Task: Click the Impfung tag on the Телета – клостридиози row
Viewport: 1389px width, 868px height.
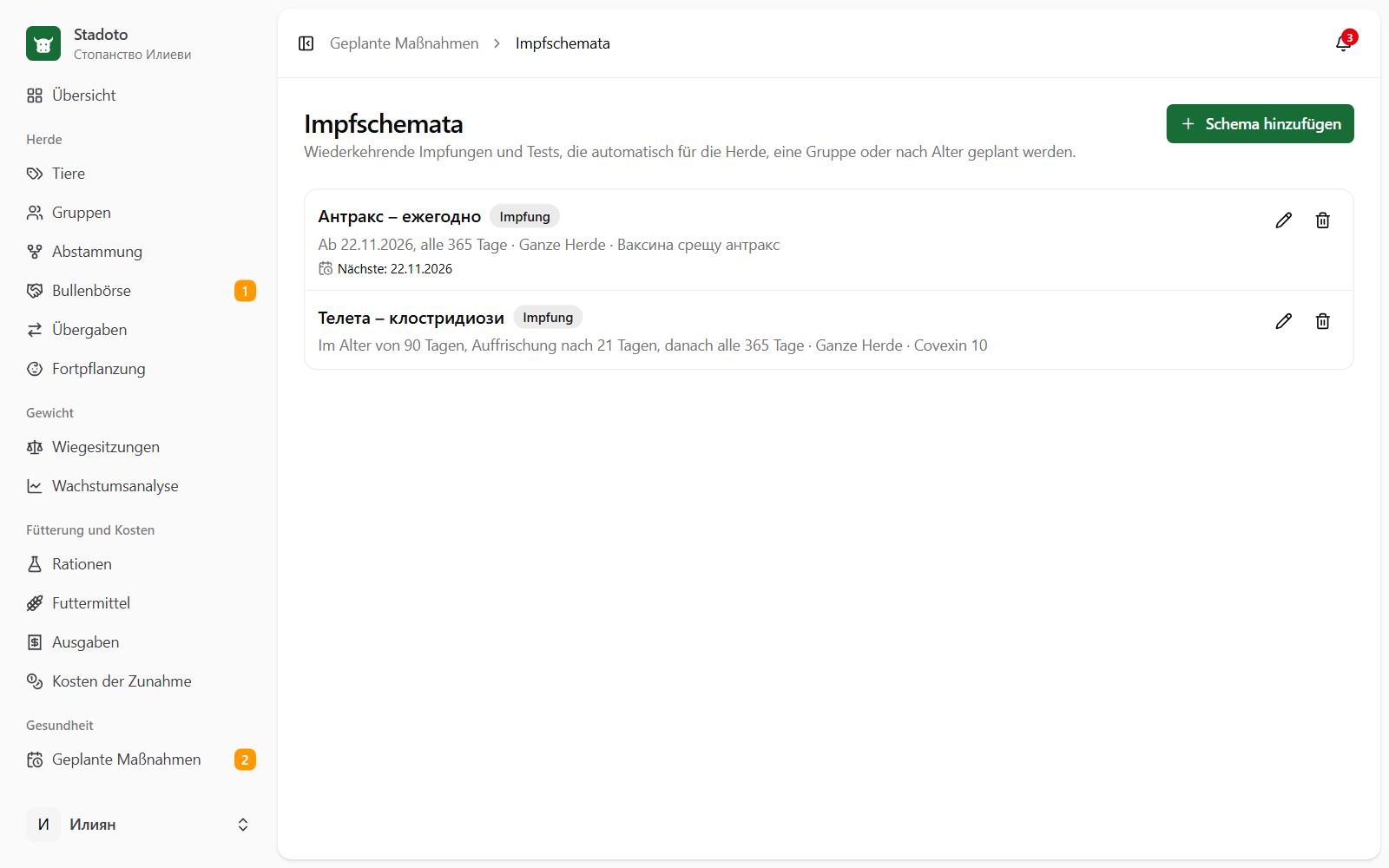Action: tap(548, 318)
